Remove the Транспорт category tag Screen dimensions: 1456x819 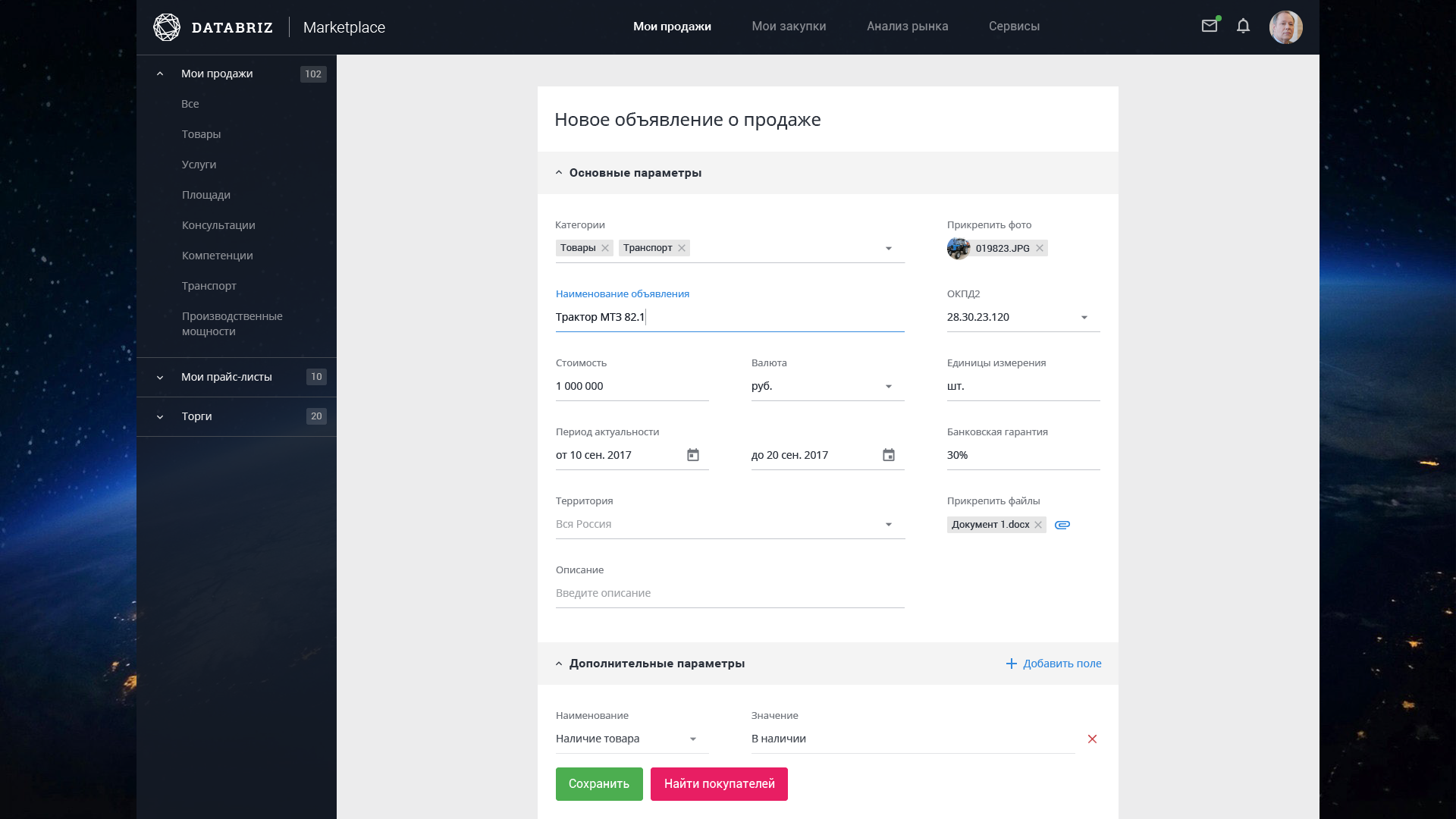tap(682, 248)
